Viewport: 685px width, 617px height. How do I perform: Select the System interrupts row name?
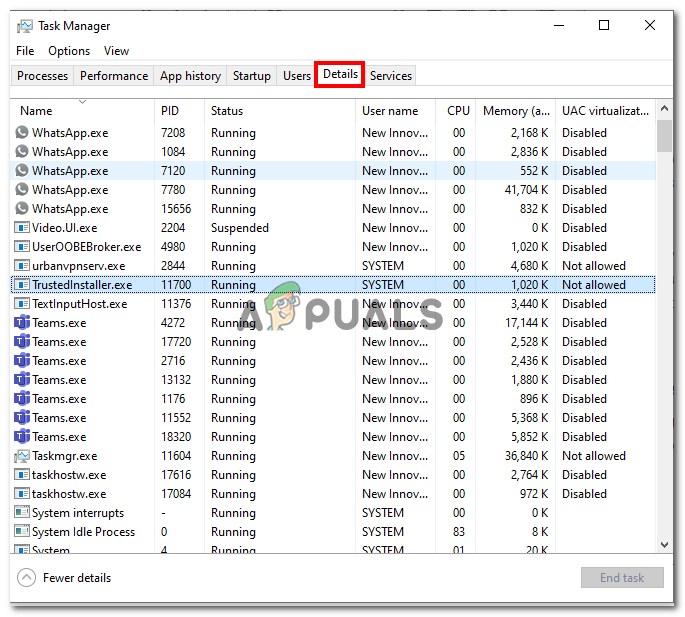coord(78,513)
